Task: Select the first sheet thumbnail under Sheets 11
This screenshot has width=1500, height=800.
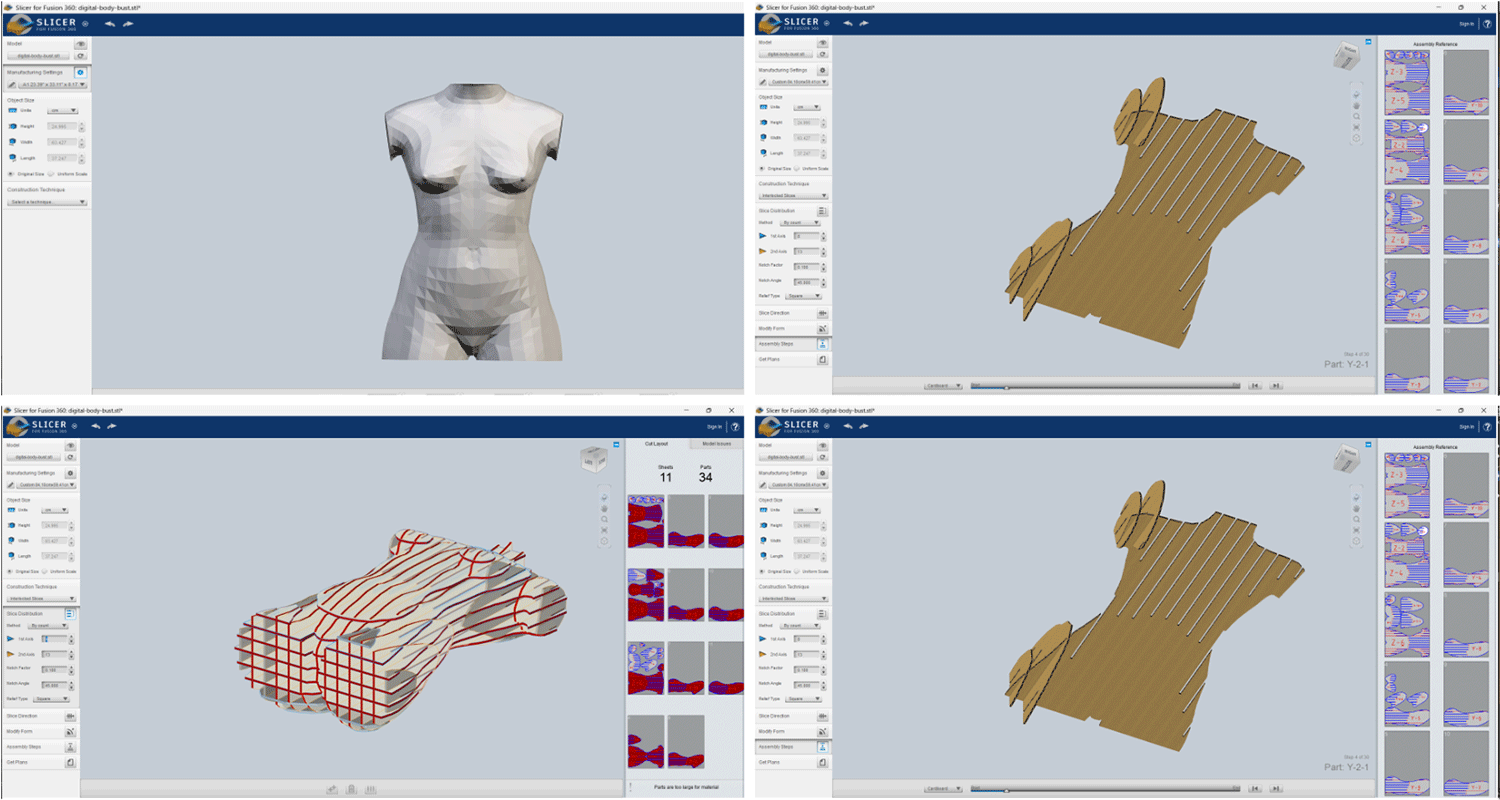Action: coord(645,523)
